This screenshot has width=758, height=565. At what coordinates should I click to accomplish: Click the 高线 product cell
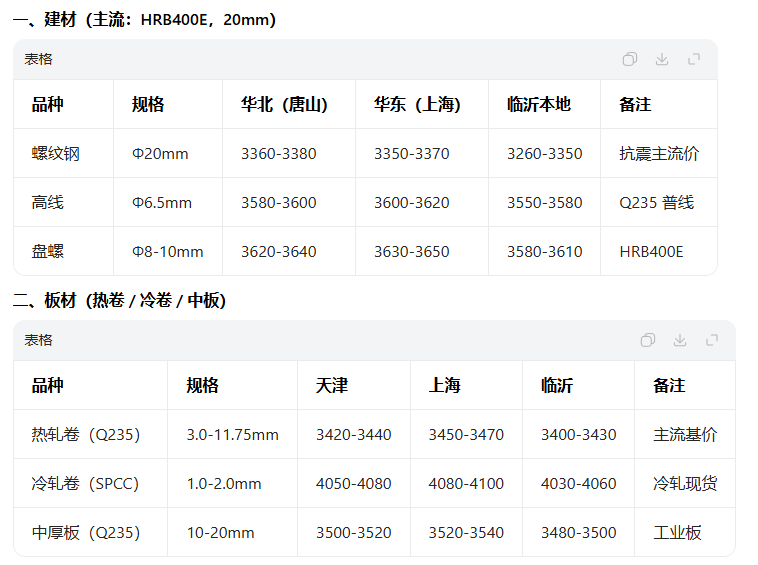[47, 203]
